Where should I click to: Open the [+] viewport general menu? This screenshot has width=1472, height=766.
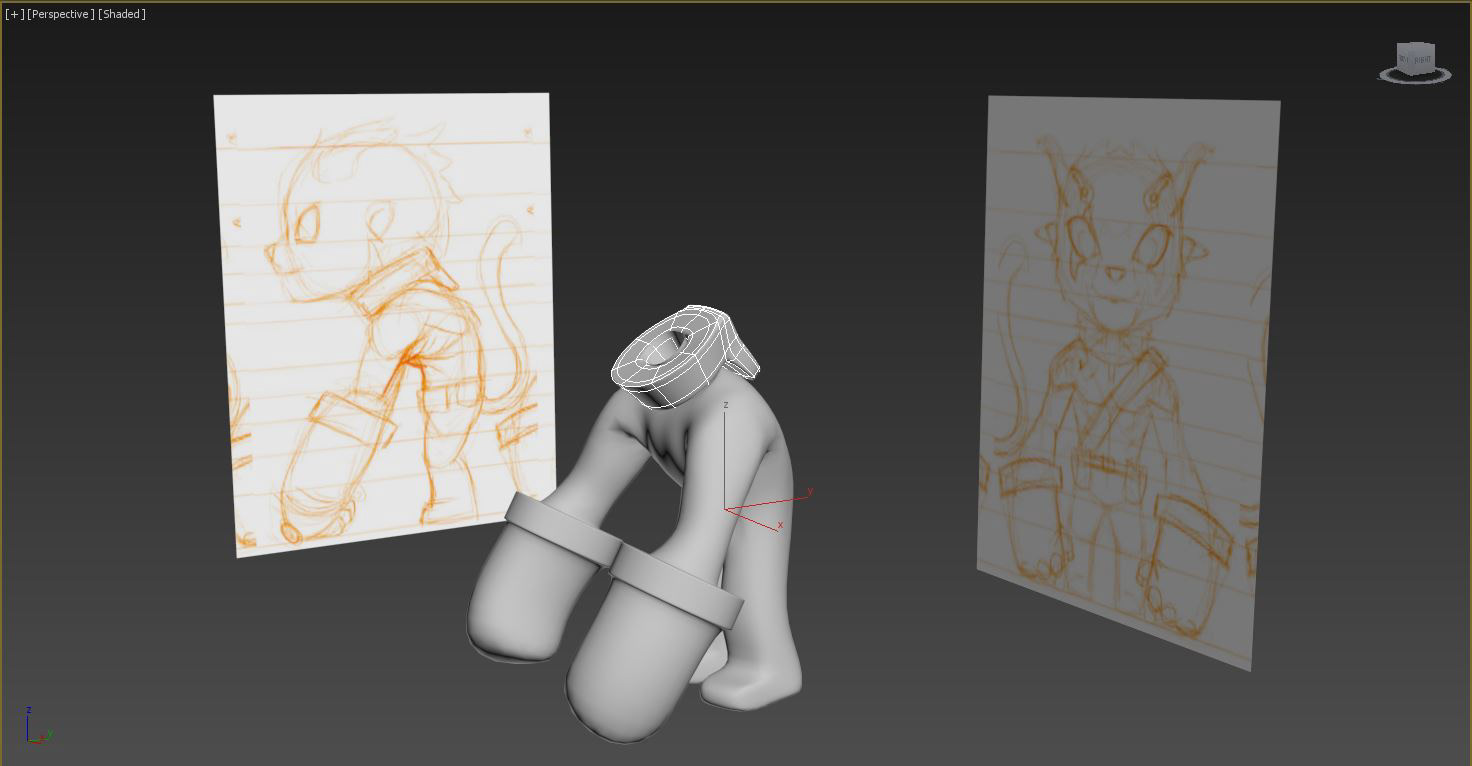[14, 14]
